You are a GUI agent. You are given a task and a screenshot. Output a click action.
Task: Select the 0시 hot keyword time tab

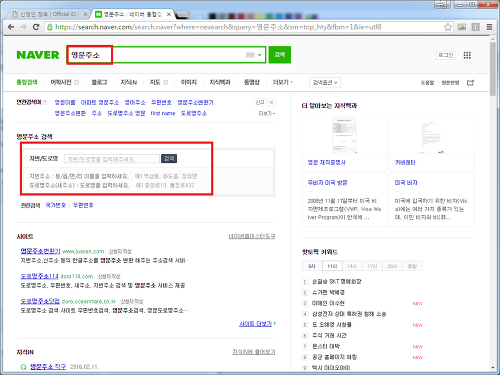click(x=312, y=266)
